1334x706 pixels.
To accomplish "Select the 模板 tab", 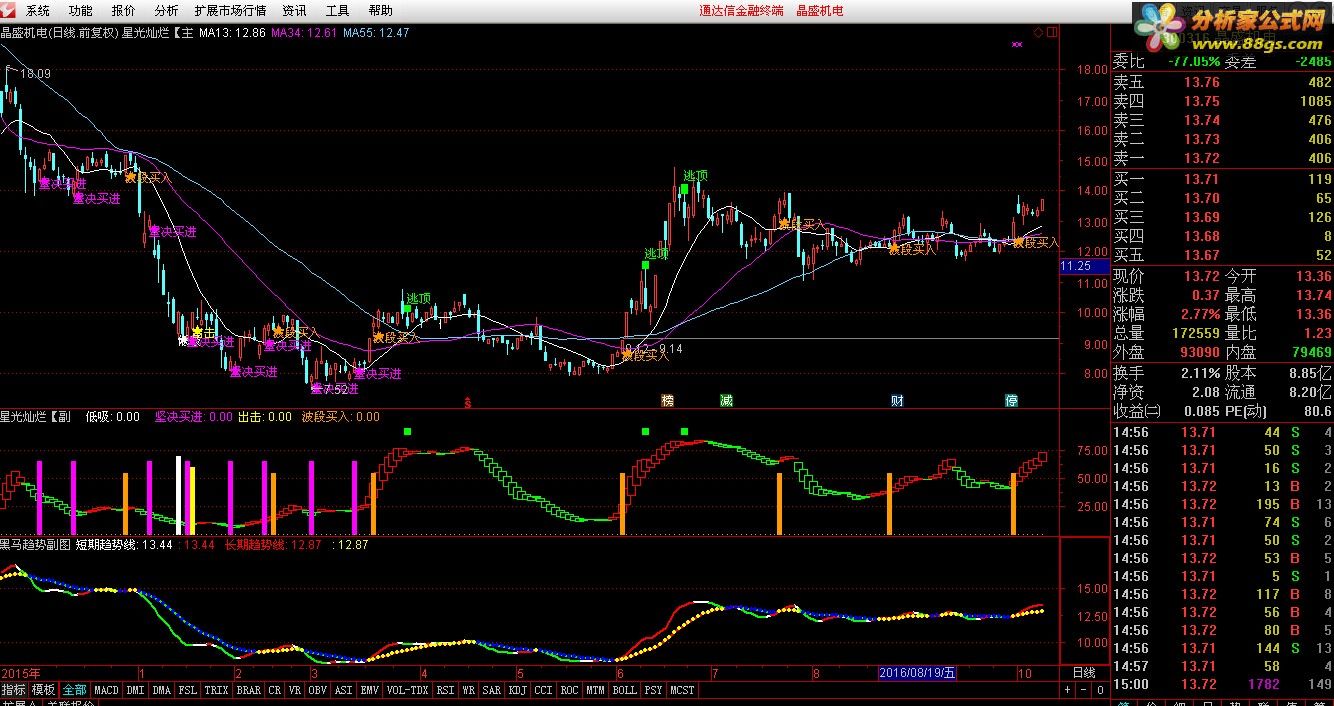I will tap(44, 690).
